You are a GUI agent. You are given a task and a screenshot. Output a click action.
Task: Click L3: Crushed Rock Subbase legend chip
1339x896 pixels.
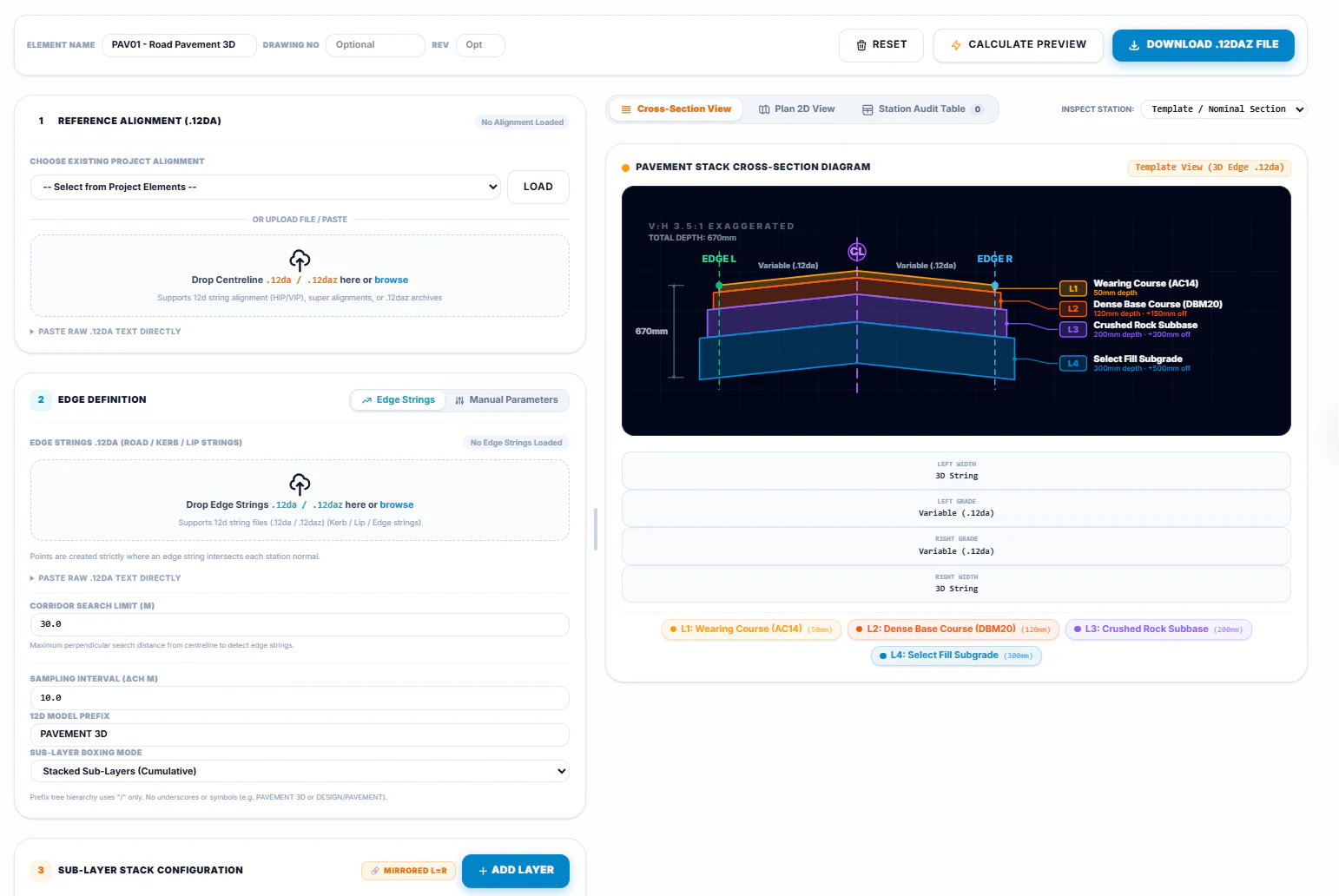click(x=1158, y=629)
